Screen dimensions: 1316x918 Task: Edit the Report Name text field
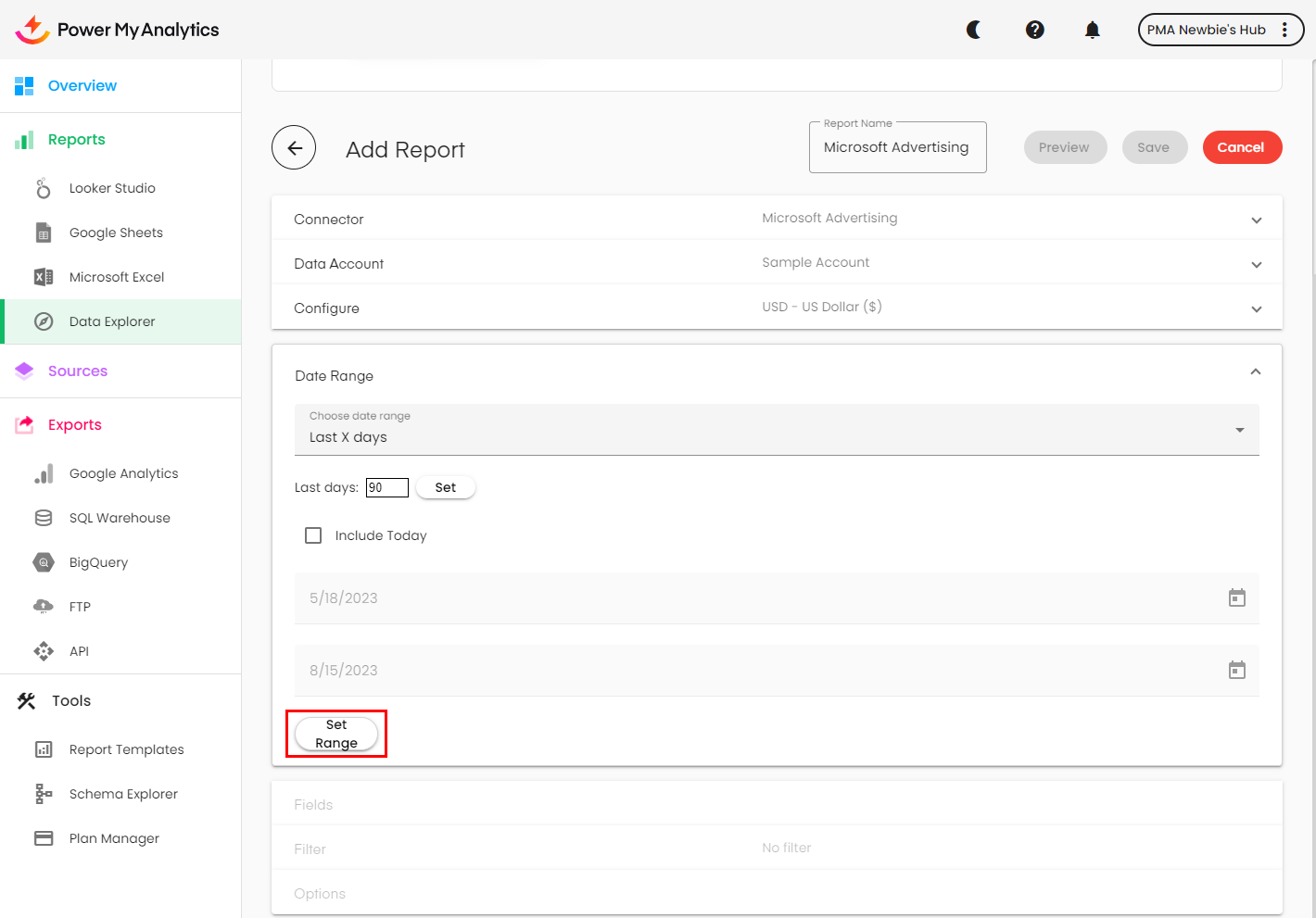coord(896,147)
